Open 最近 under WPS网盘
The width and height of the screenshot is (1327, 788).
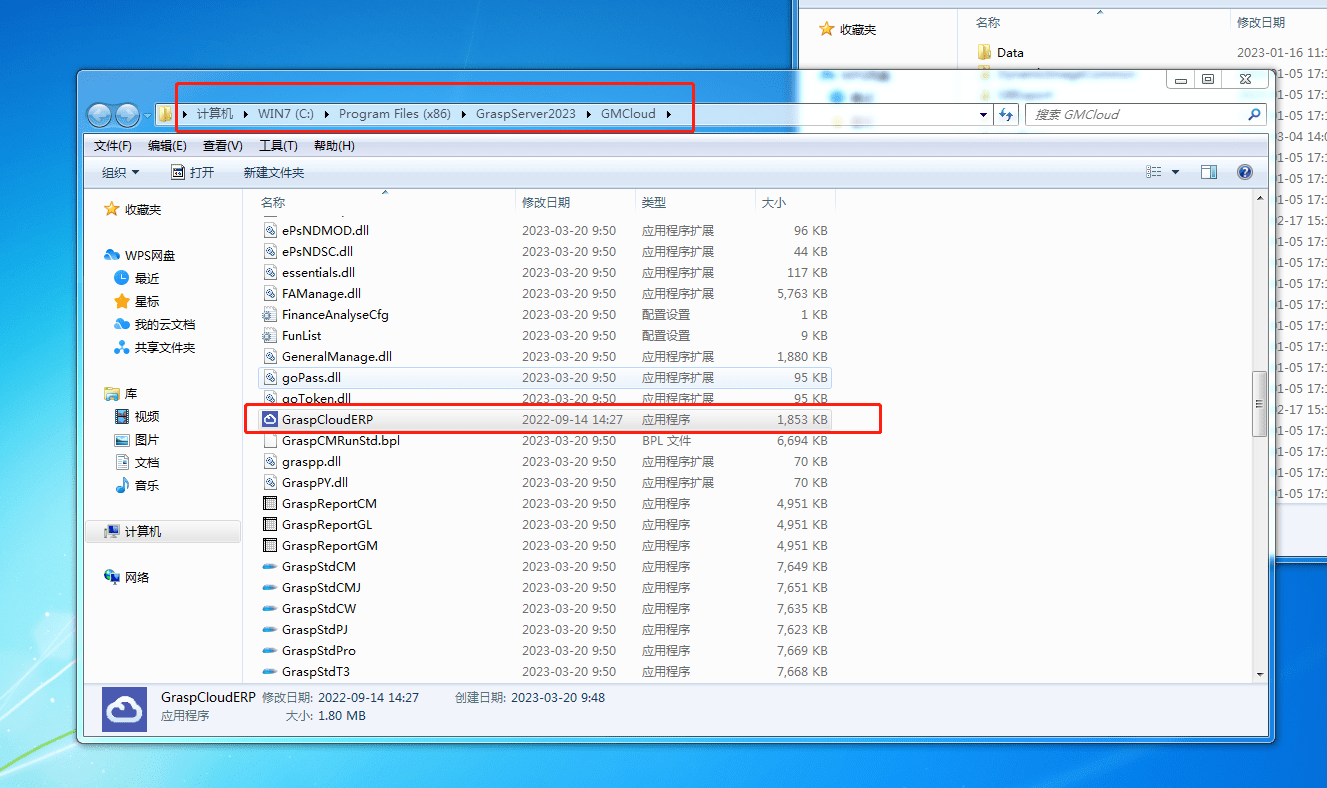(147, 279)
